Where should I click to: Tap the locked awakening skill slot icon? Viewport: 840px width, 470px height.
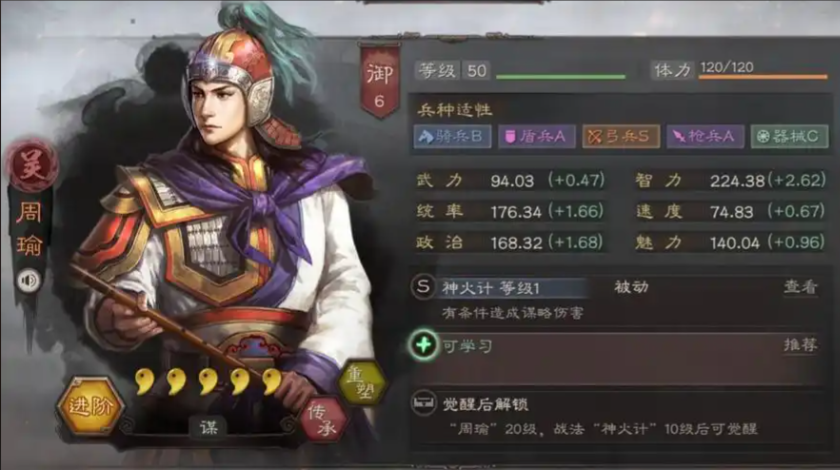pyautogui.click(x=424, y=402)
